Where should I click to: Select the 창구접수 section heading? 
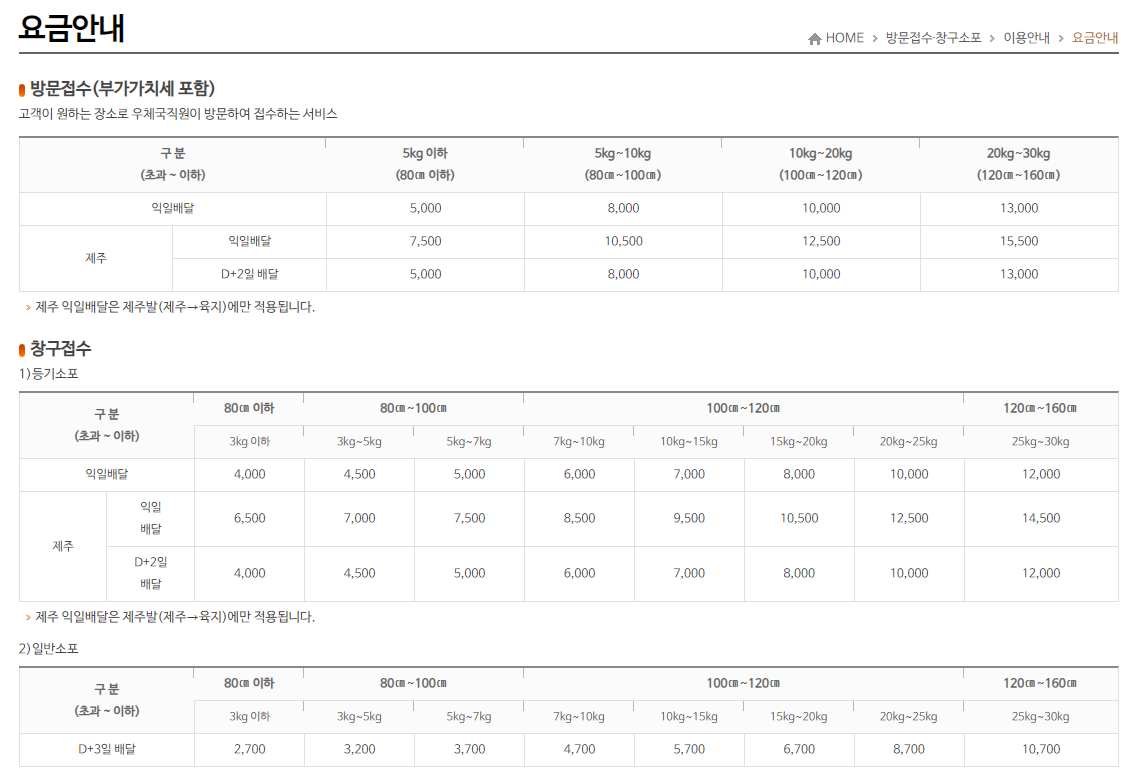tap(60, 349)
